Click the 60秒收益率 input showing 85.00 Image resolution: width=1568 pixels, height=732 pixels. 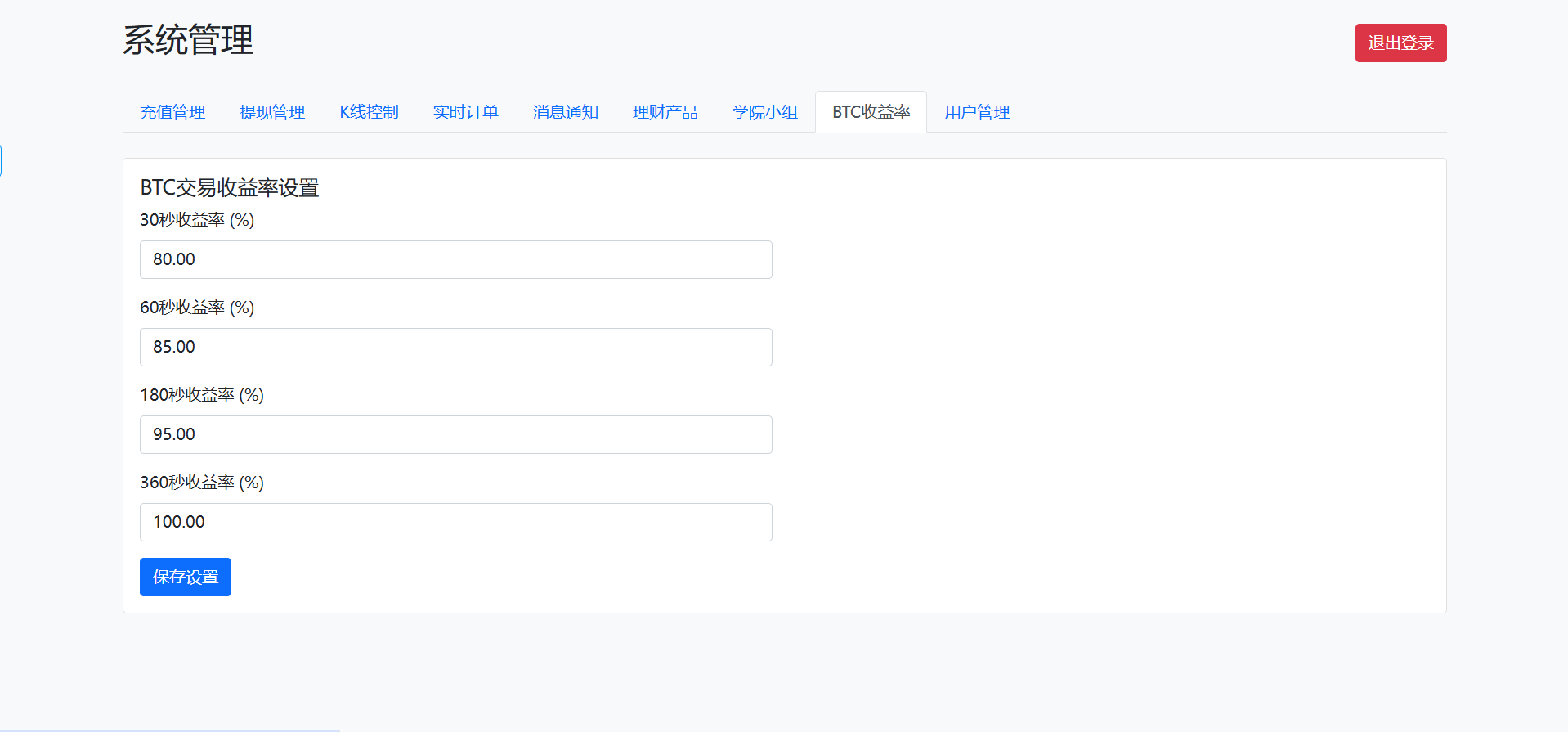455,347
